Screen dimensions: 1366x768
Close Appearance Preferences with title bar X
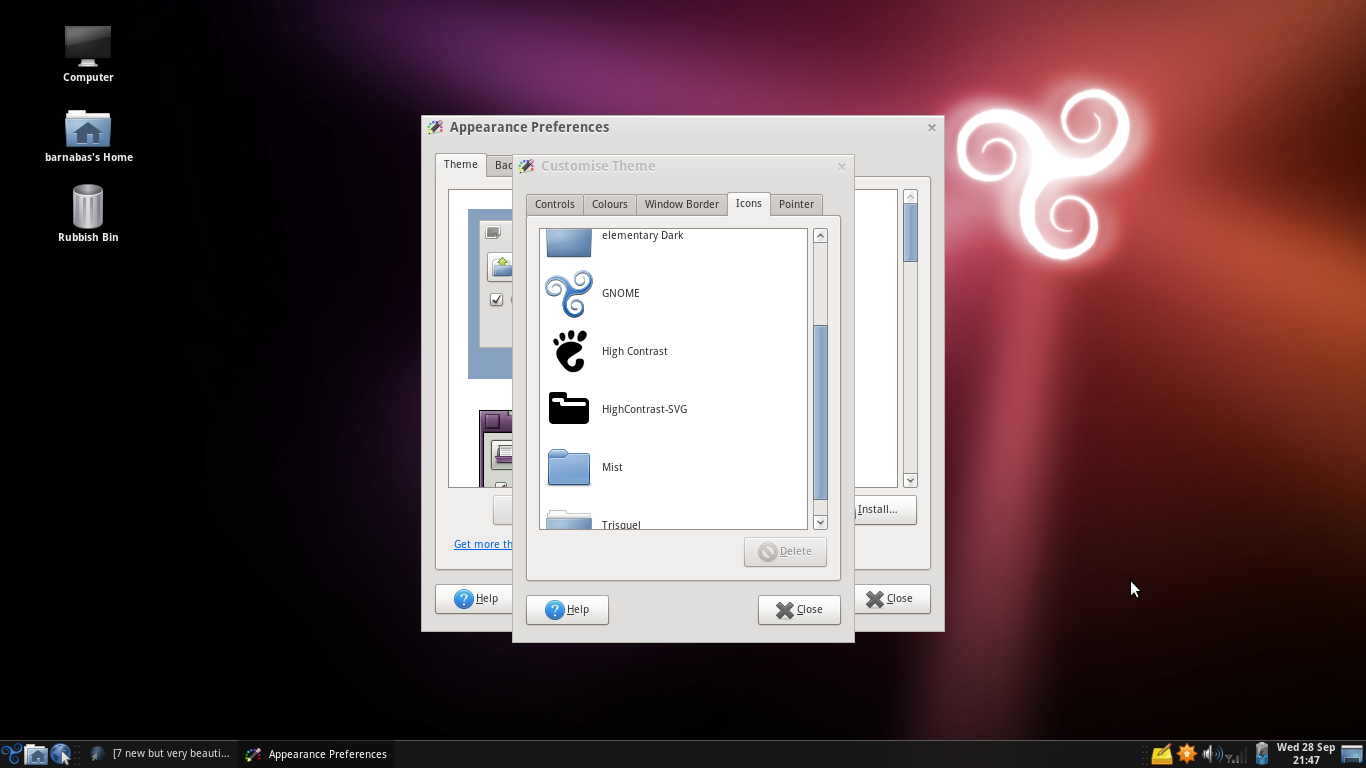pyautogui.click(x=931, y=127)
